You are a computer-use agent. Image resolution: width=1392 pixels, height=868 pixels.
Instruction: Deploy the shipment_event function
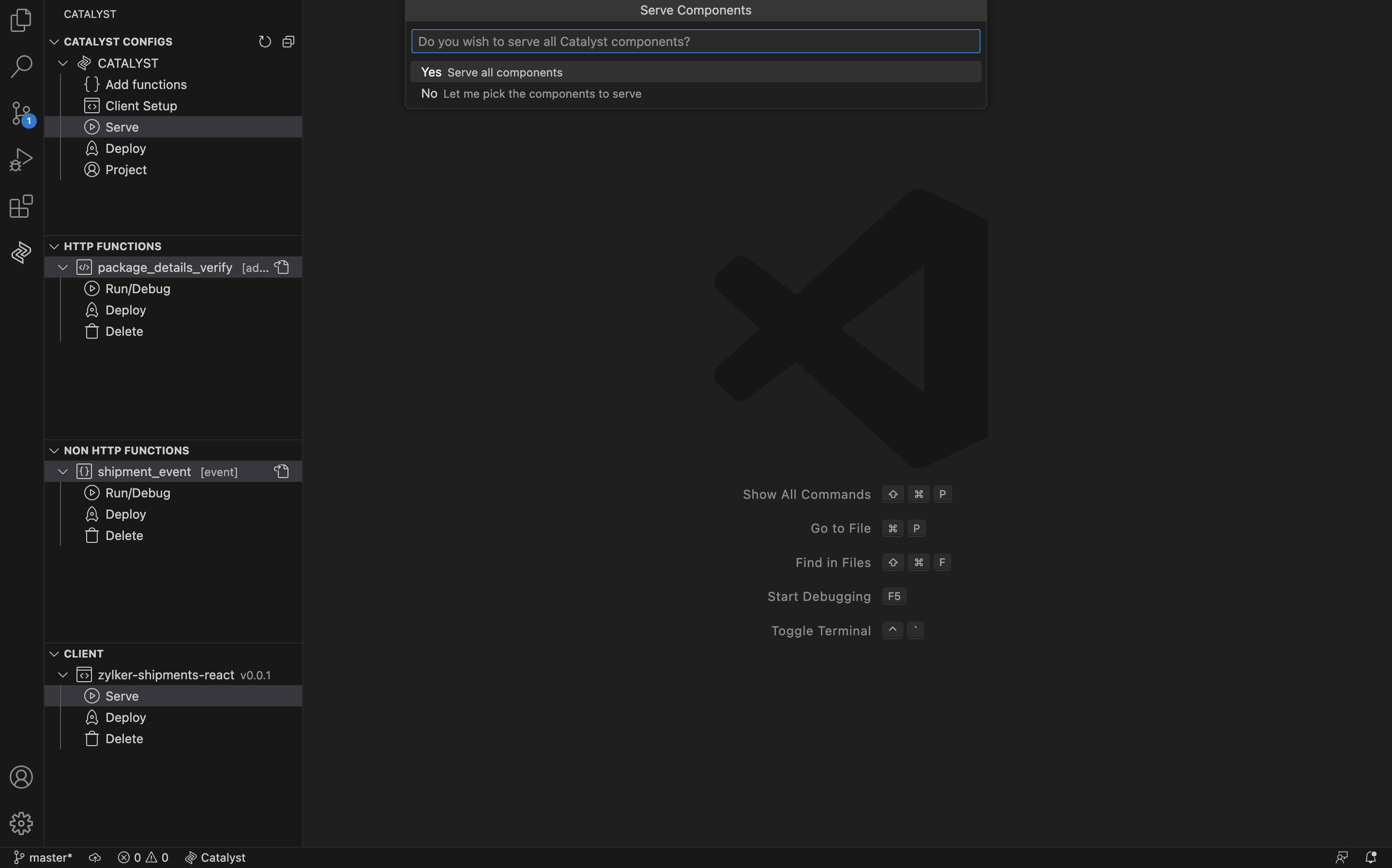pos(173,514)
